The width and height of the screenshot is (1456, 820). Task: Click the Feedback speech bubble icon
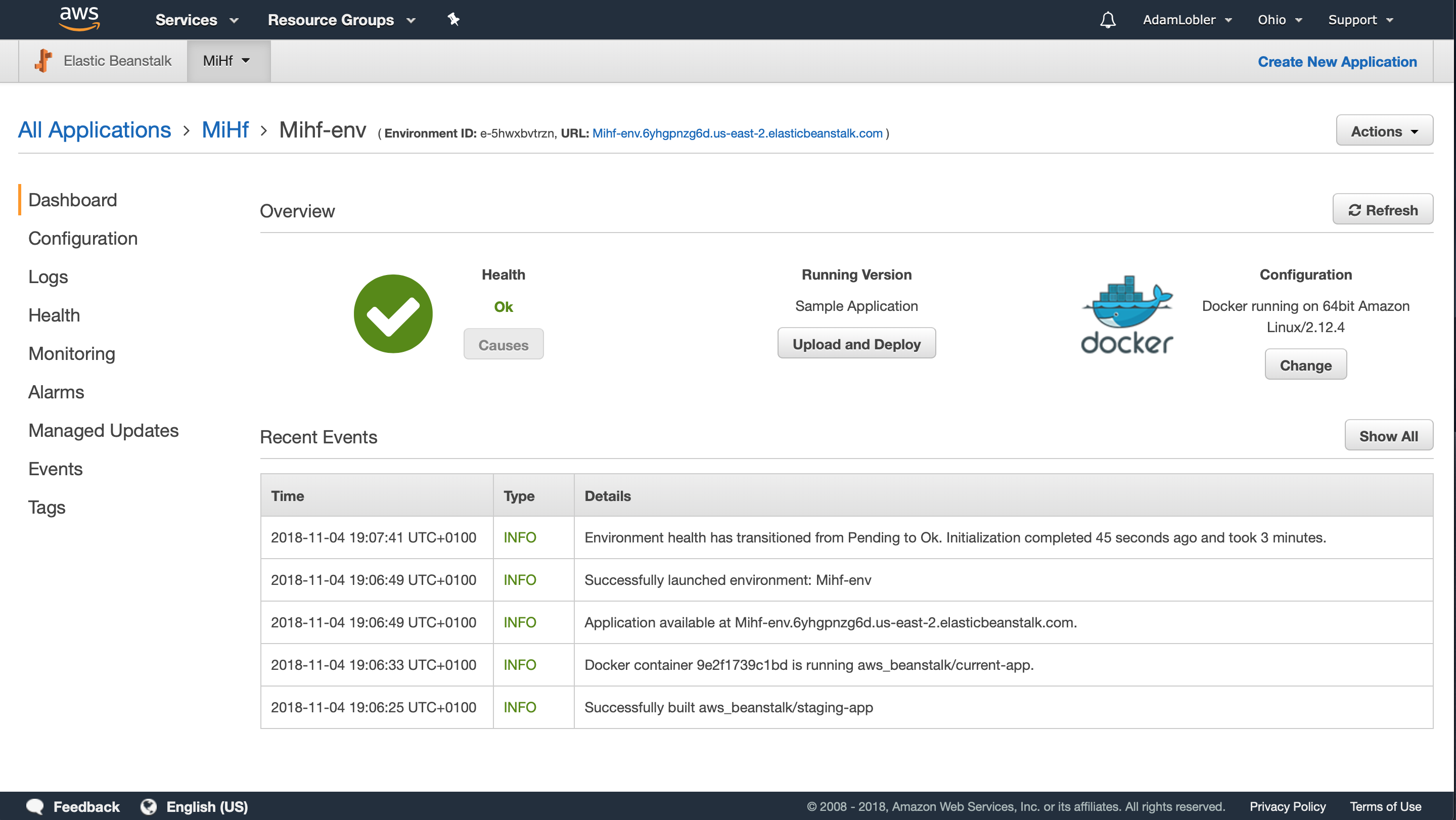[35, 806]
